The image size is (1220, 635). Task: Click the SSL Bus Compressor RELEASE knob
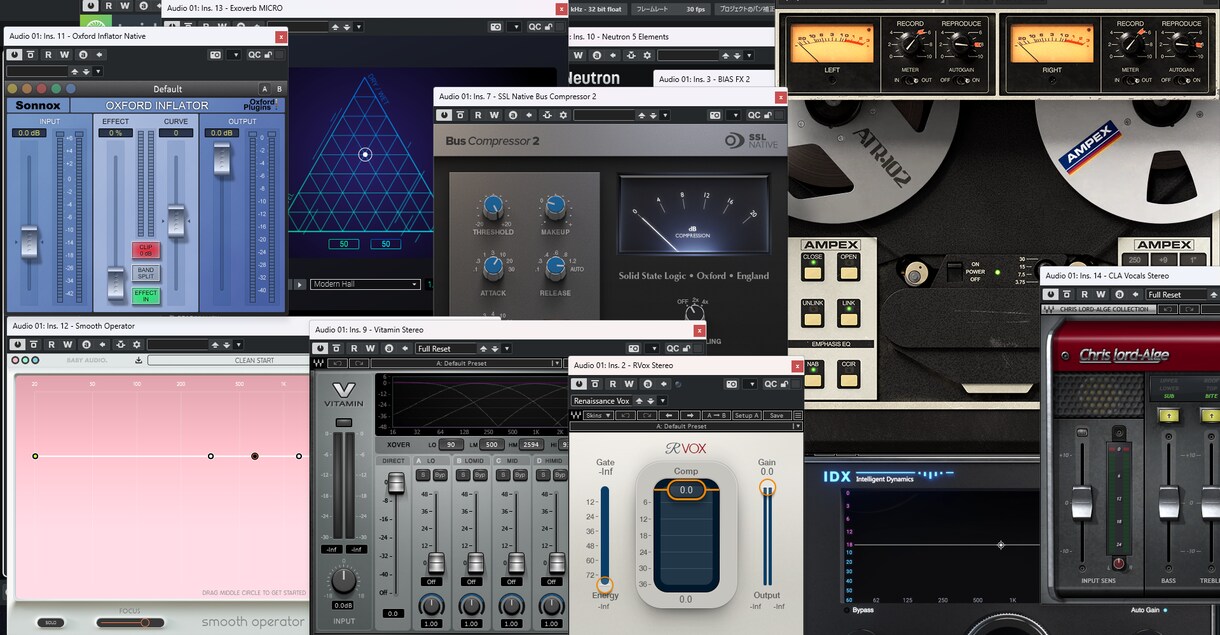click(x=555, y=268)
